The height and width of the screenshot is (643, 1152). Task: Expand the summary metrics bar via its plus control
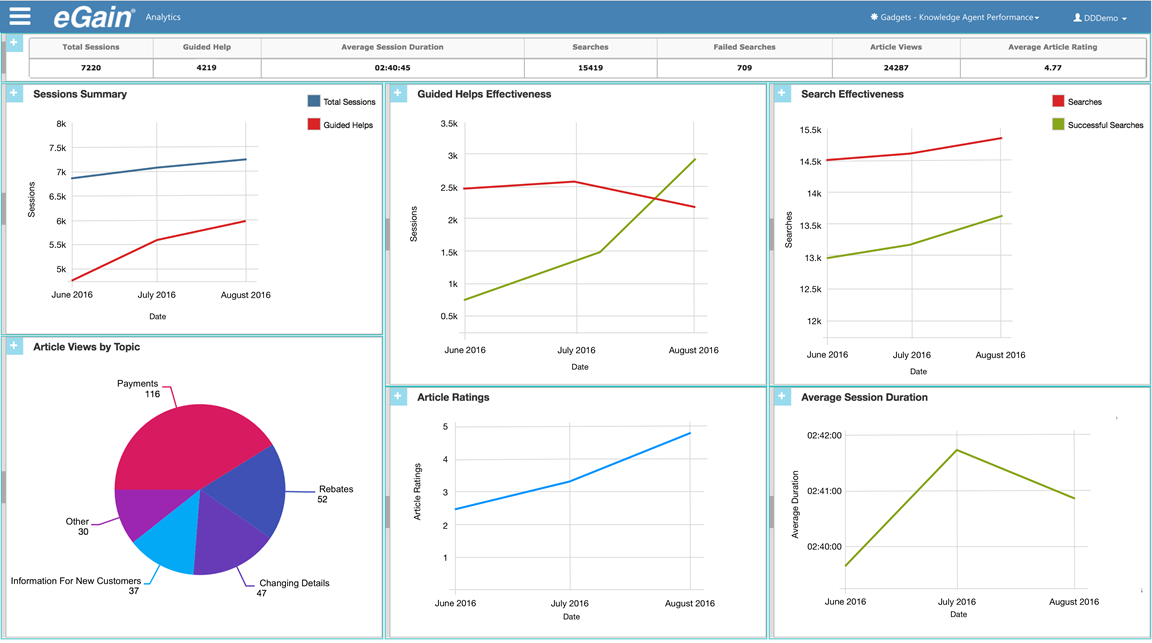[13, 43]
